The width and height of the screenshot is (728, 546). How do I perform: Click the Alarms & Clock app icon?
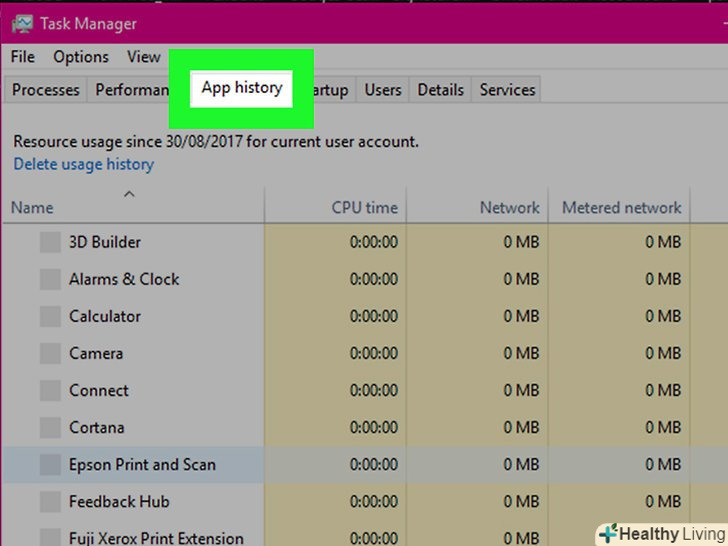(x=50, y=279)
